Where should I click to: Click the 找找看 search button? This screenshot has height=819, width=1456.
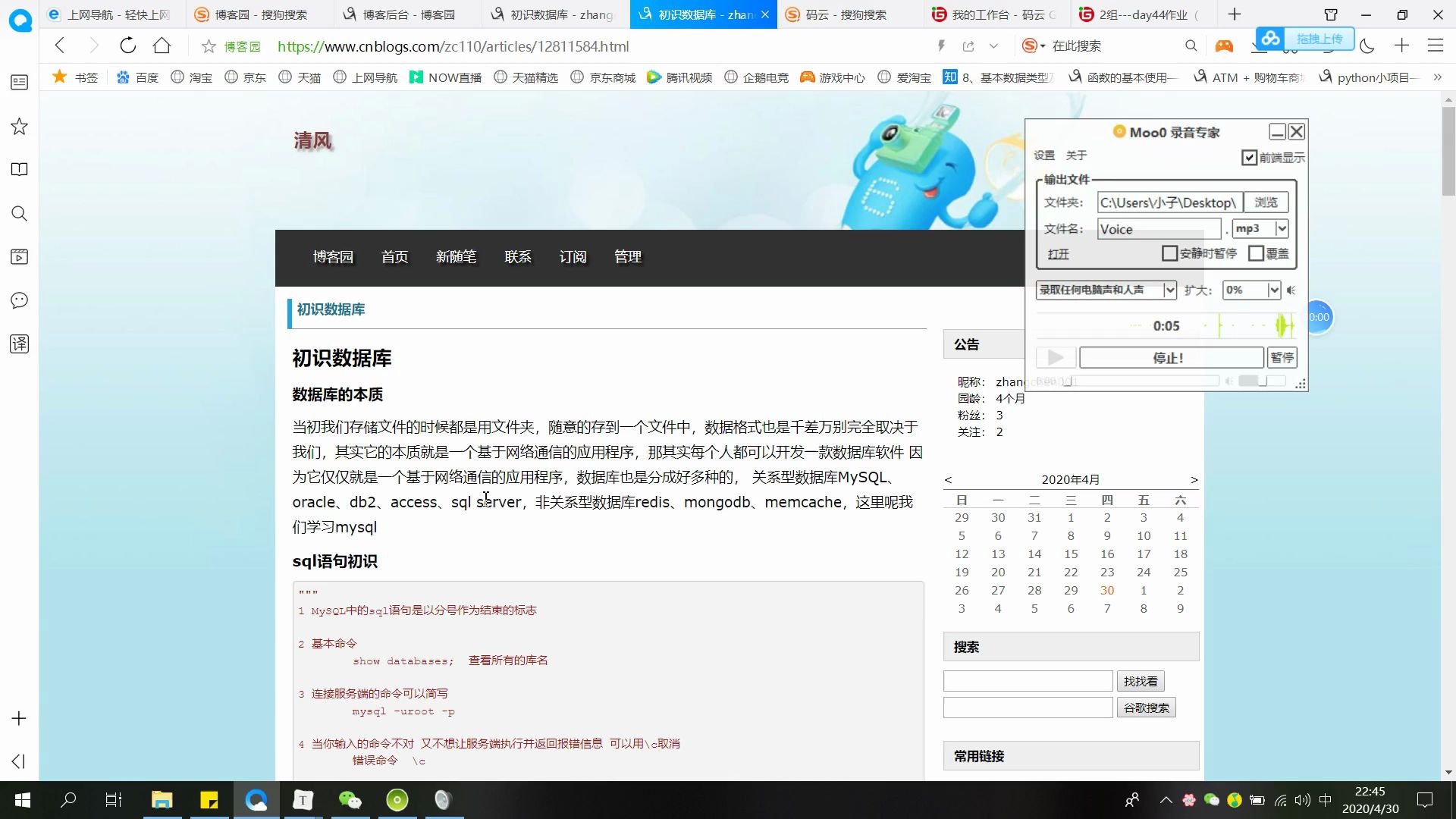pyautogui.click(x=1140, y=681)
